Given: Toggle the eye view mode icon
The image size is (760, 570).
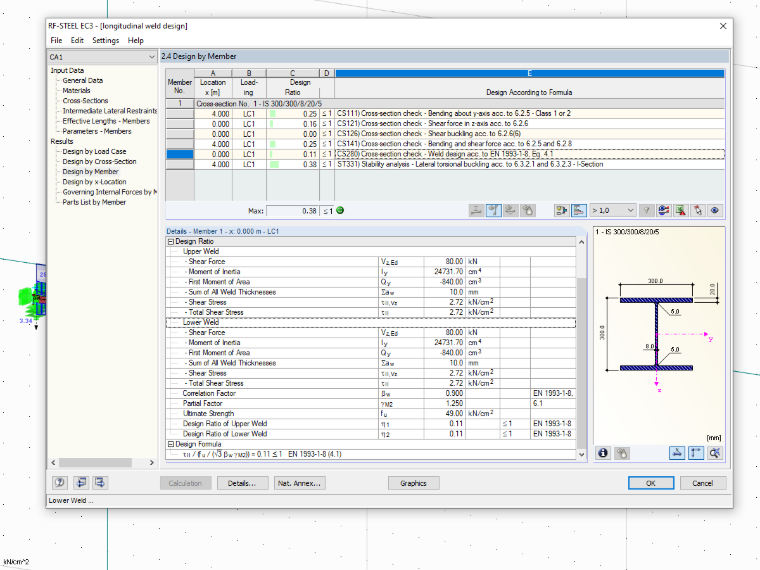Looking at the screenshot, I should click(715, 210).
